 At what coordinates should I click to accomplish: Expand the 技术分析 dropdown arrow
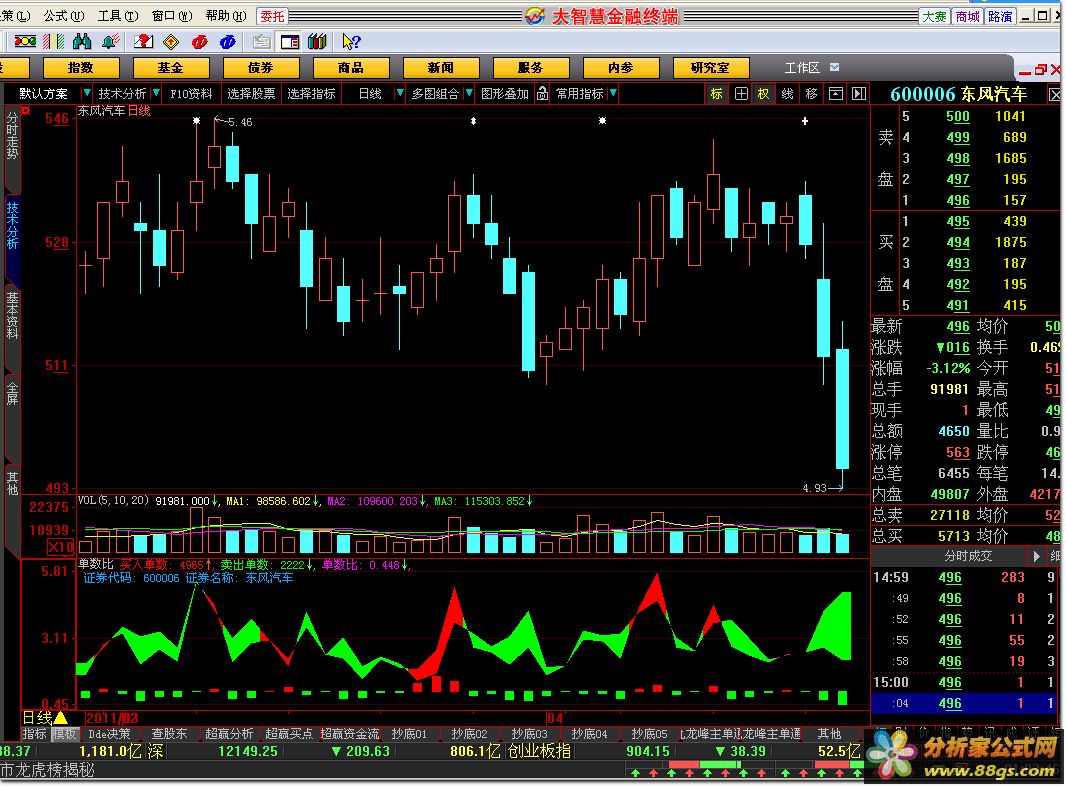156,93
